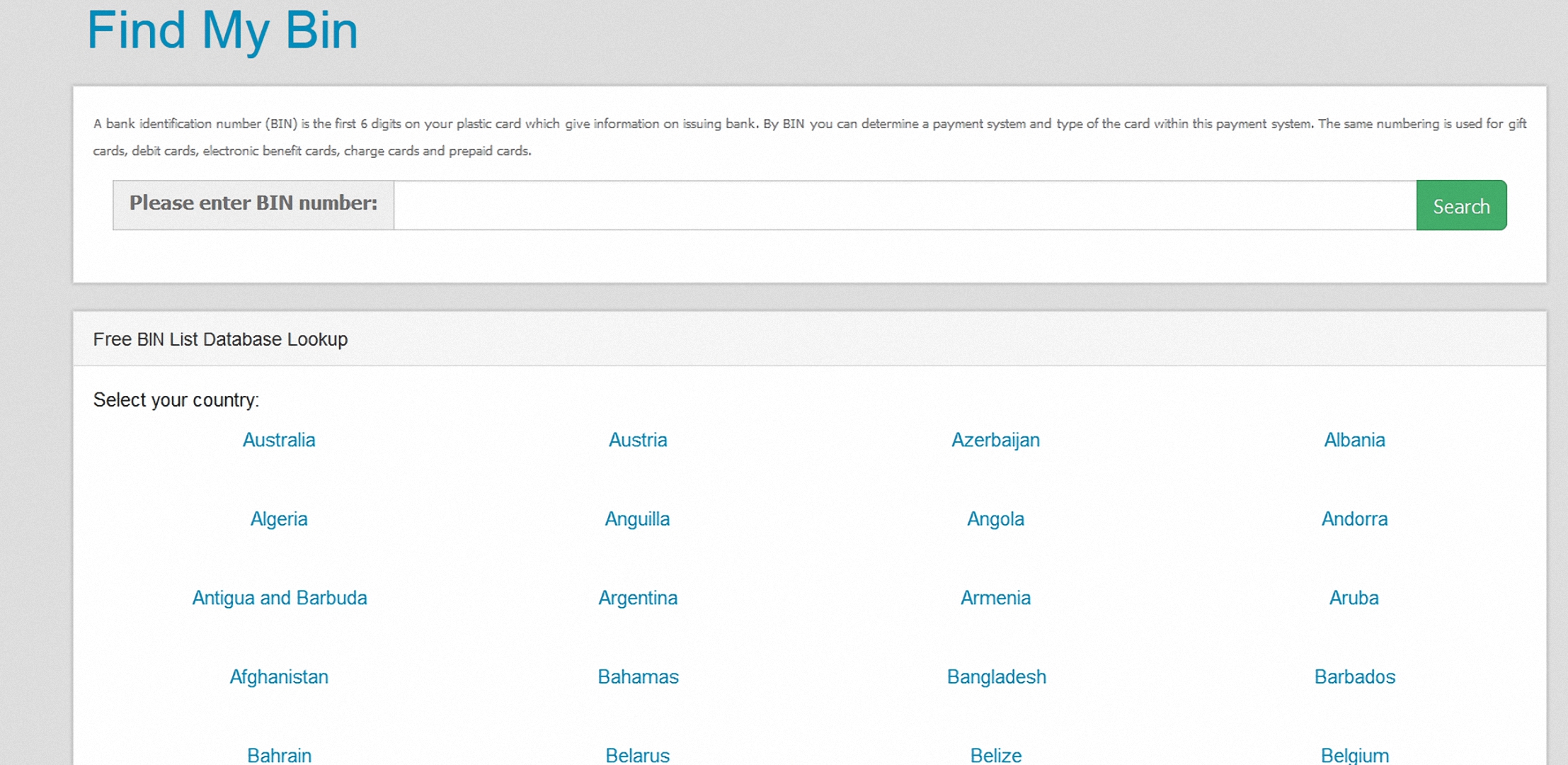Screen dimensions: 1568x765
Task: Open the Andorra country page
Action: pos(1354,519)
